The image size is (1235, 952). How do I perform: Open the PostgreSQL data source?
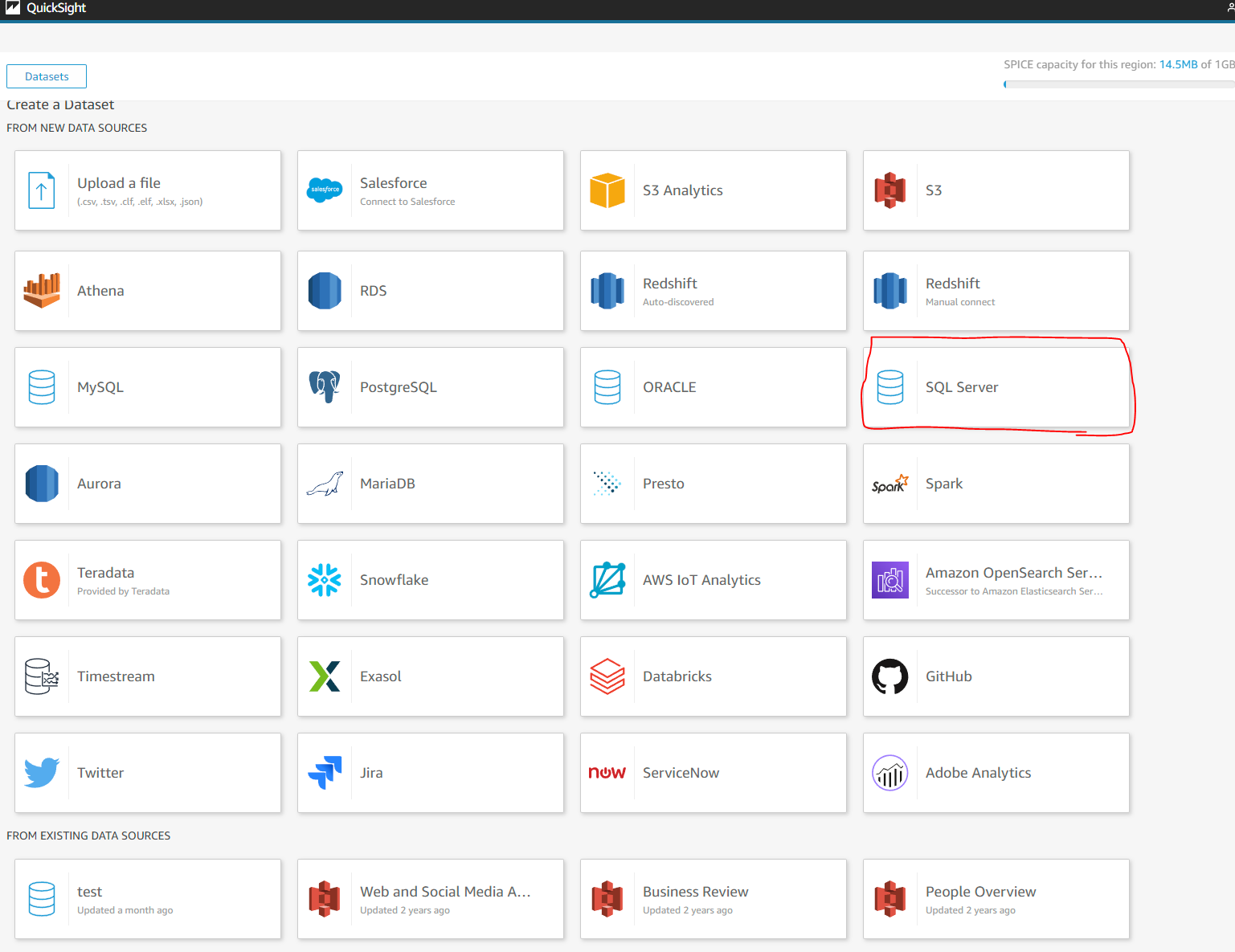click(431, 387)
